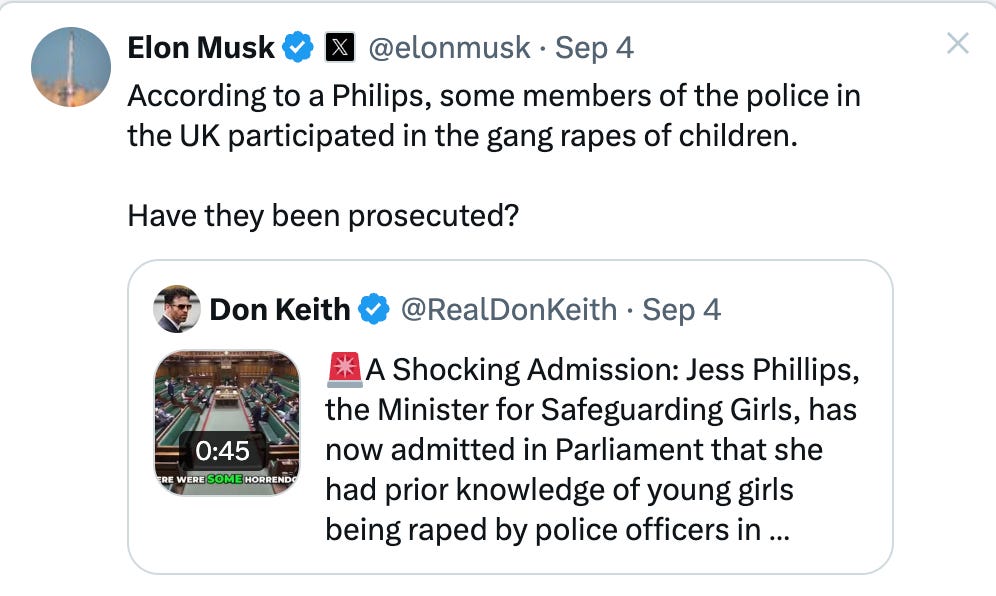
Task: Open the top post's Sep 4 timestamp
Action: 594,48
